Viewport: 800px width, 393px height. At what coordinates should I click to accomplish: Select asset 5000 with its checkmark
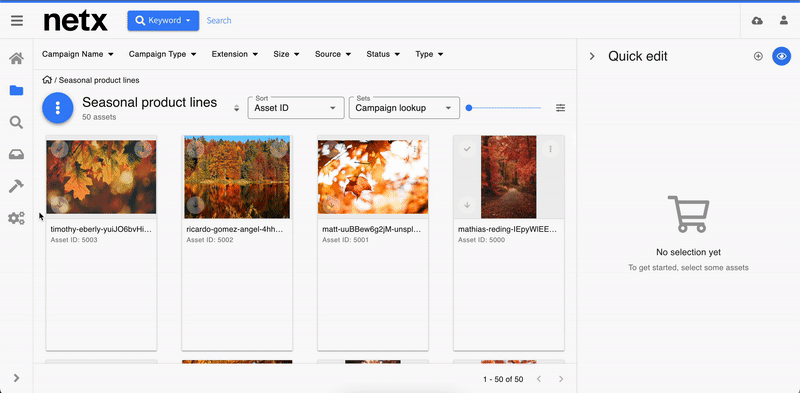click(467, 149)
